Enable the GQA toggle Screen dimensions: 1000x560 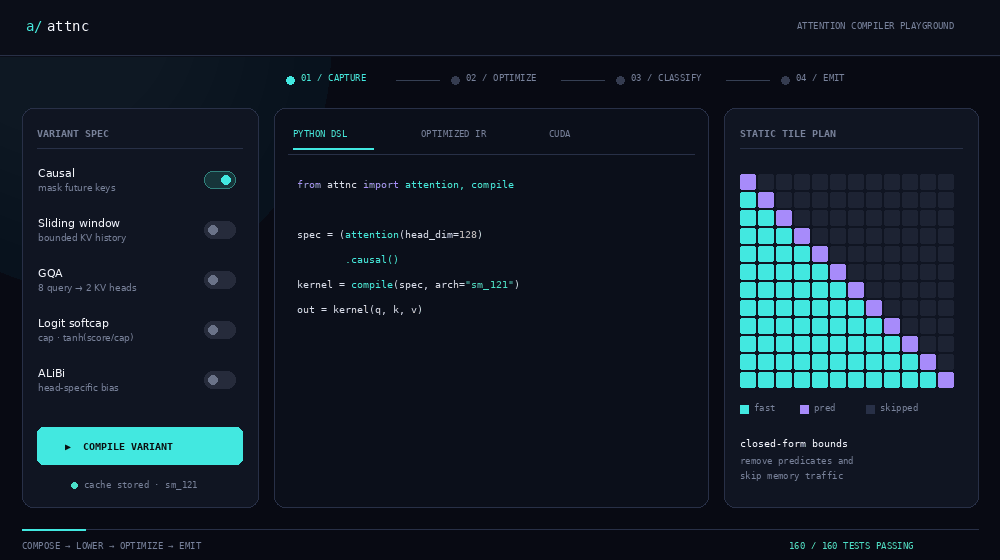coord(220,280)
